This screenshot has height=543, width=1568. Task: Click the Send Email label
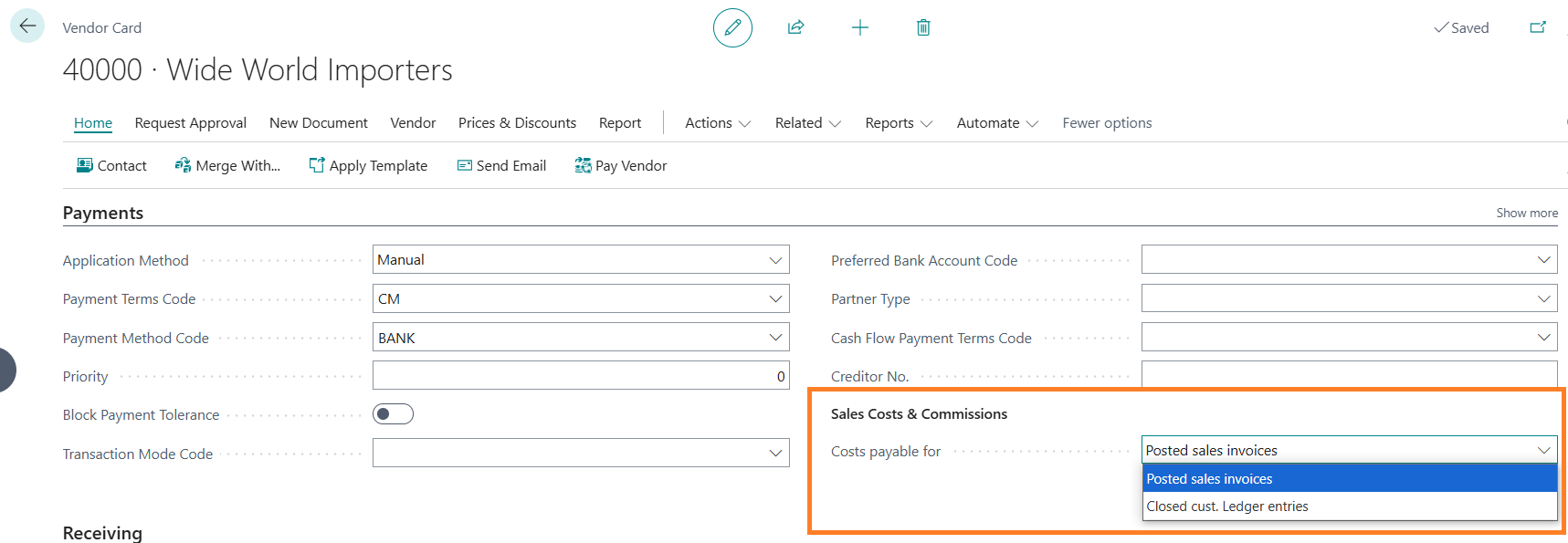pos(511,165)
